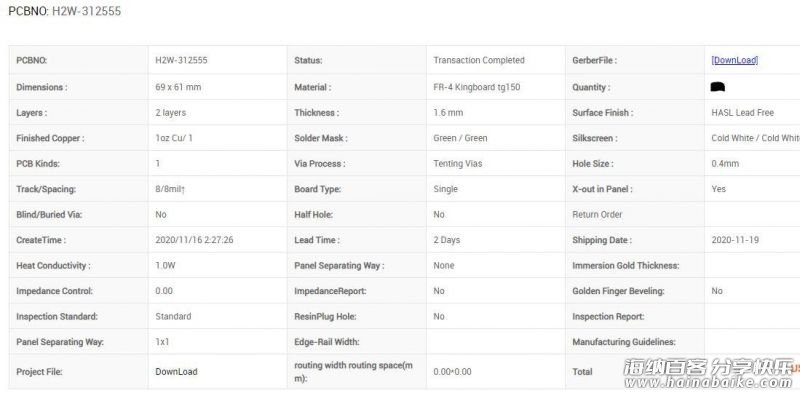This screenshot has width=800, height=393.
Task: Click the Return Order label
Action: [597, 214]
